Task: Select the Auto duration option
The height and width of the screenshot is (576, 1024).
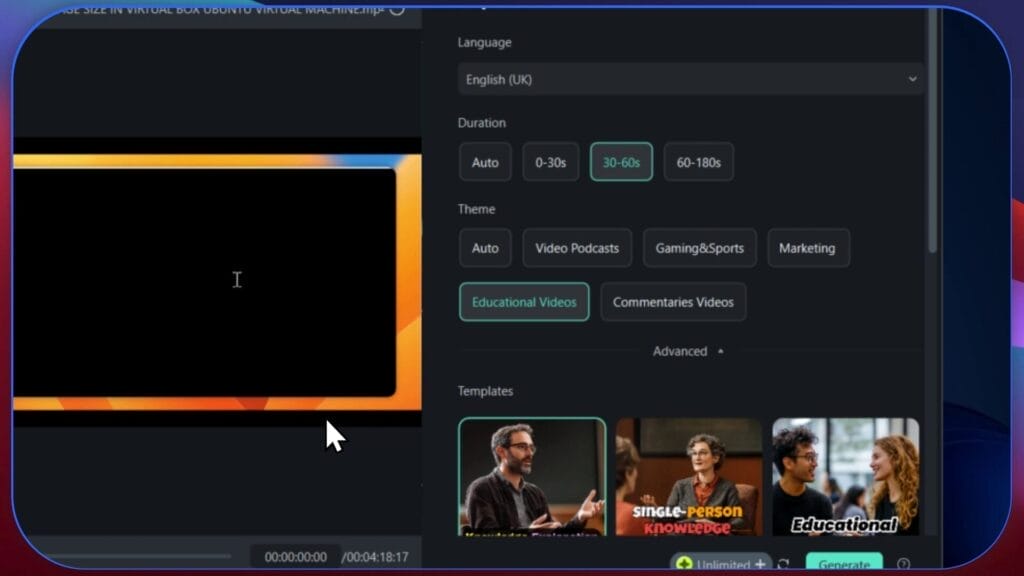Action: (x=484, y=161)
